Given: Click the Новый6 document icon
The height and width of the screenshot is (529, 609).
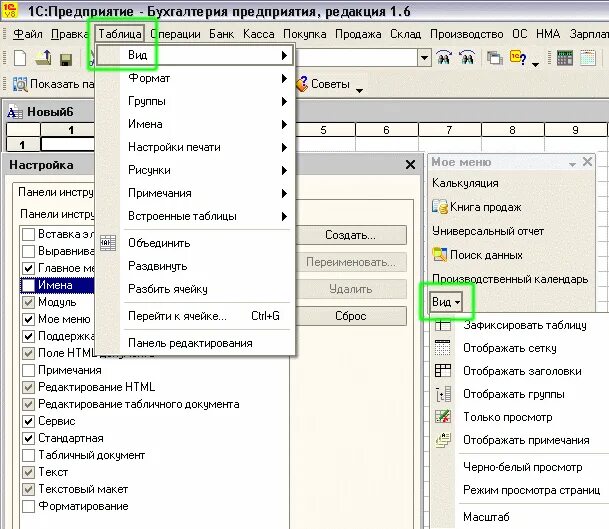Looking at the screenshot, I should tap(15, 112).
